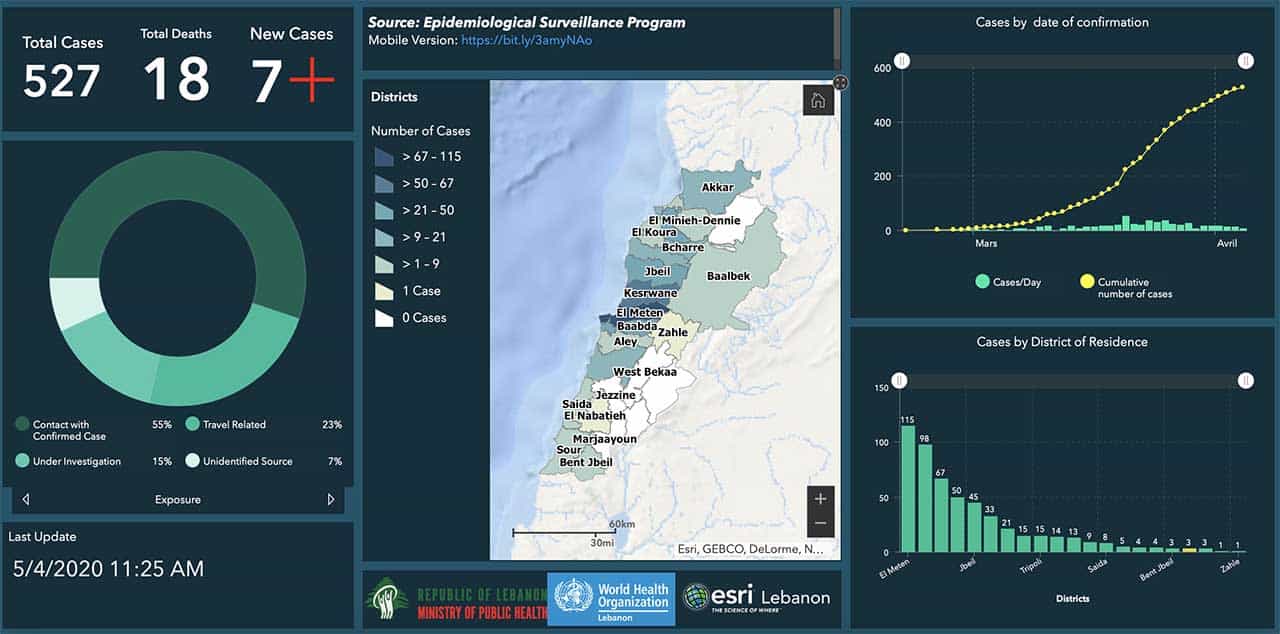1280x634 pixels.
Task: Go to next Exposure chart page
Action: (x=331, y=499)
